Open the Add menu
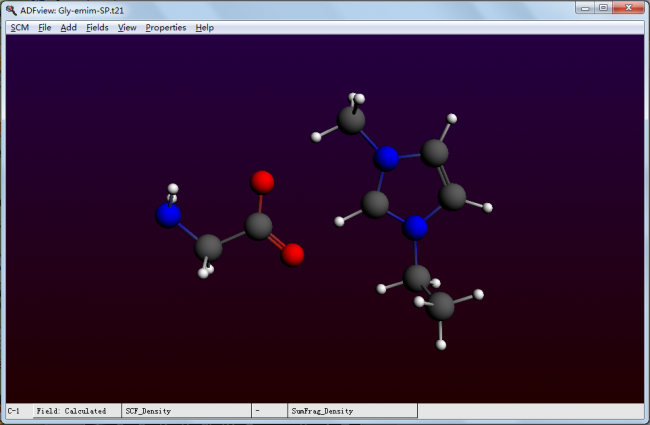The width and height of the screenshot is (650, 425). (x=68, y=28)
